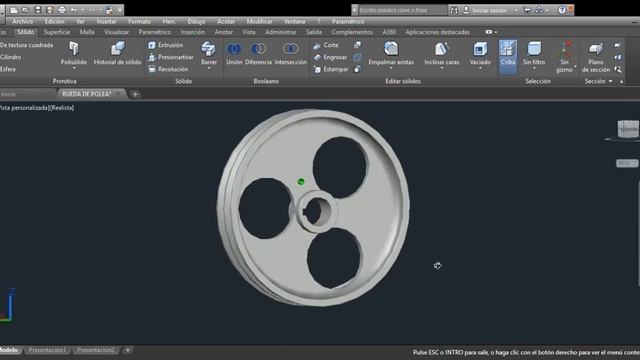The width and height of the screenshot is (640, 360).
Task: Select the Polisólido tool icon
Action: click(73, 49)
